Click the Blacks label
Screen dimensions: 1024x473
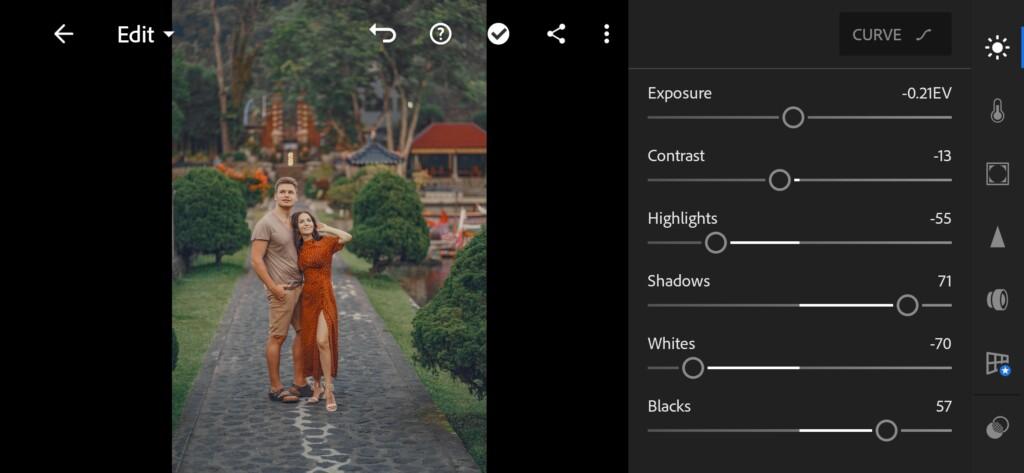[x=669, y=406]
